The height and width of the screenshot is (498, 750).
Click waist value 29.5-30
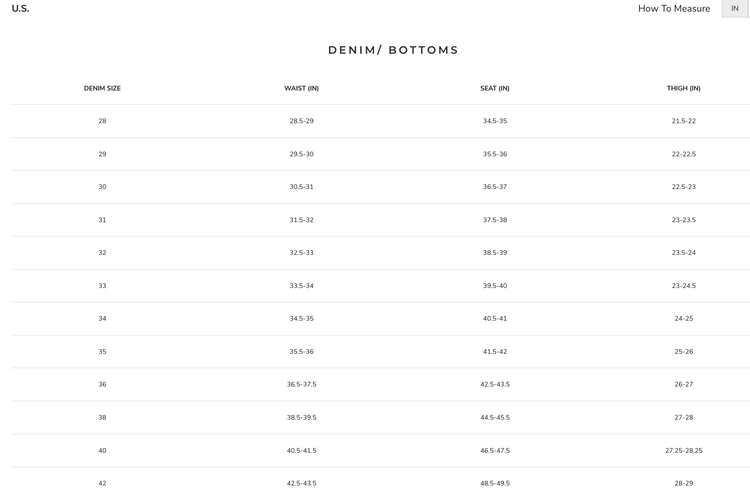click(x=301, y=154)
